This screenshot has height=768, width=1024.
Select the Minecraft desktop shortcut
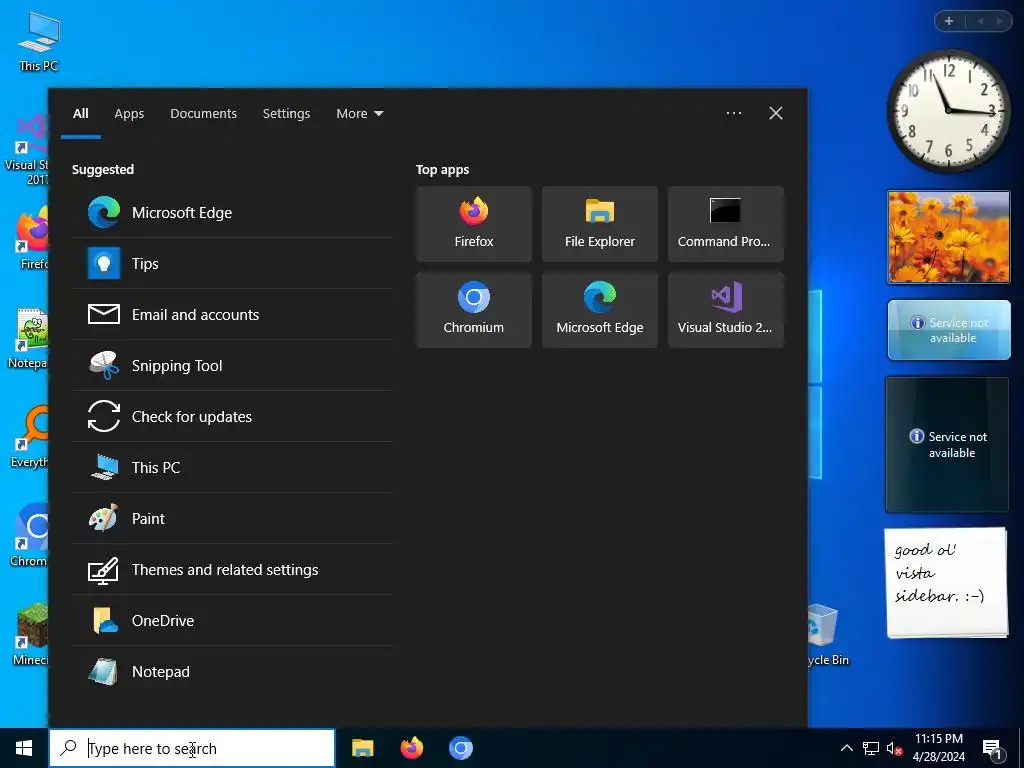point(31,633)
